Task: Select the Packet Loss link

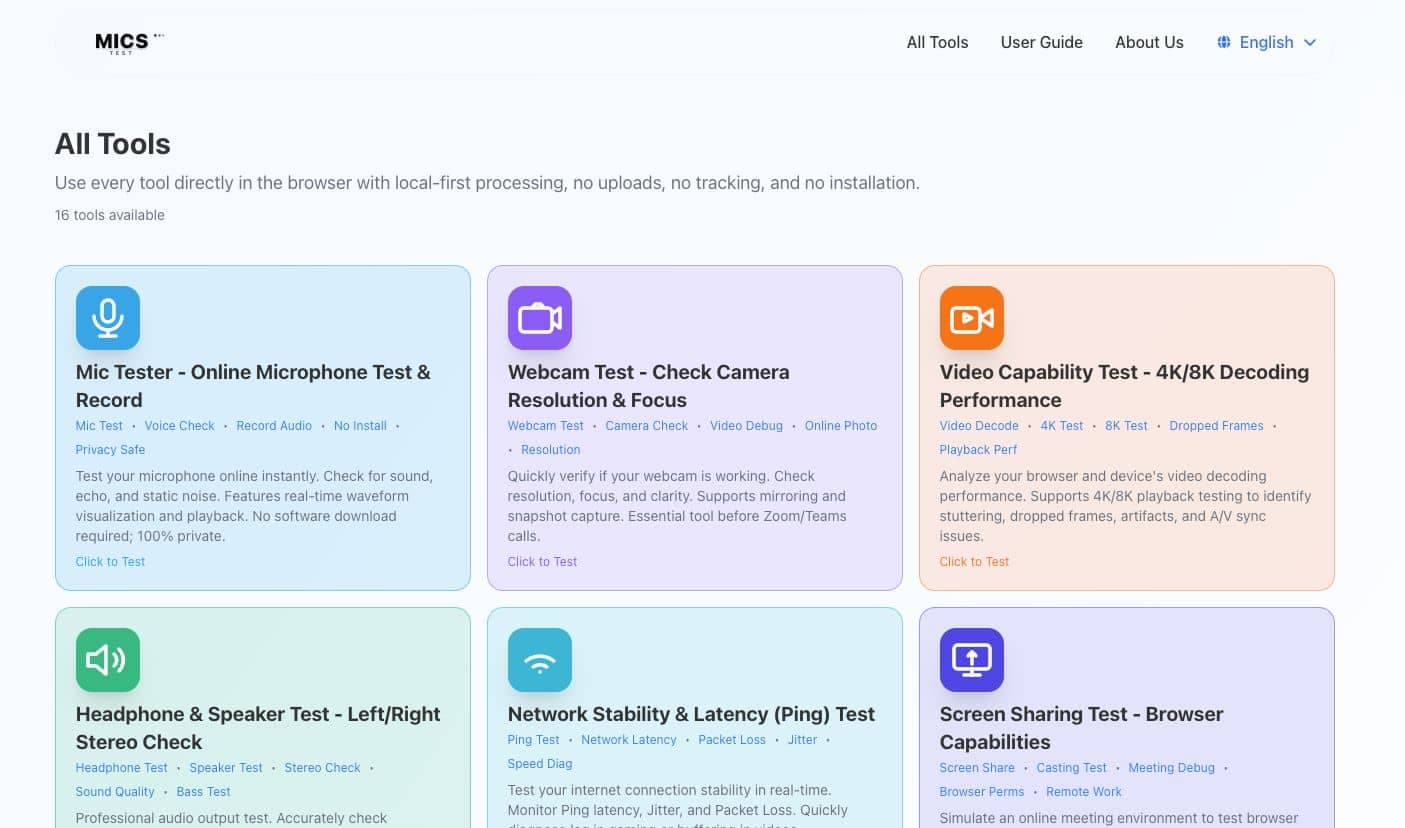Action: pos(731,739)
